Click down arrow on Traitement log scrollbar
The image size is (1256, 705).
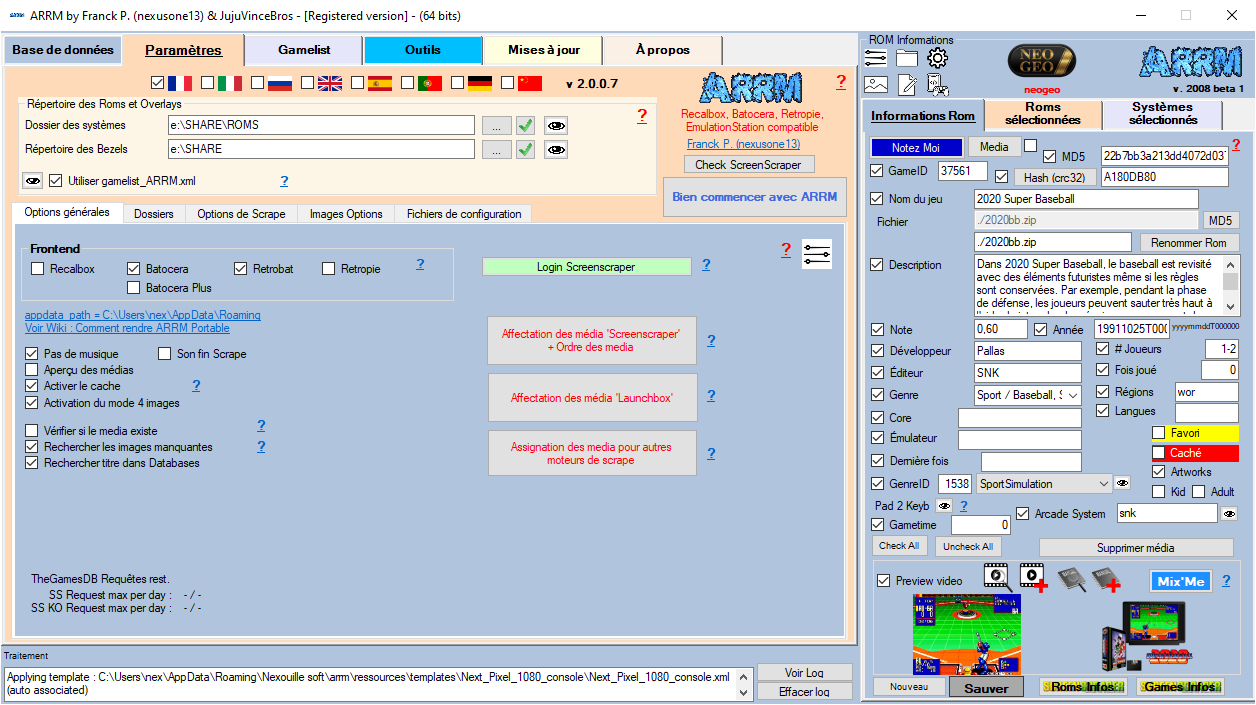click(x=743, y=692)
